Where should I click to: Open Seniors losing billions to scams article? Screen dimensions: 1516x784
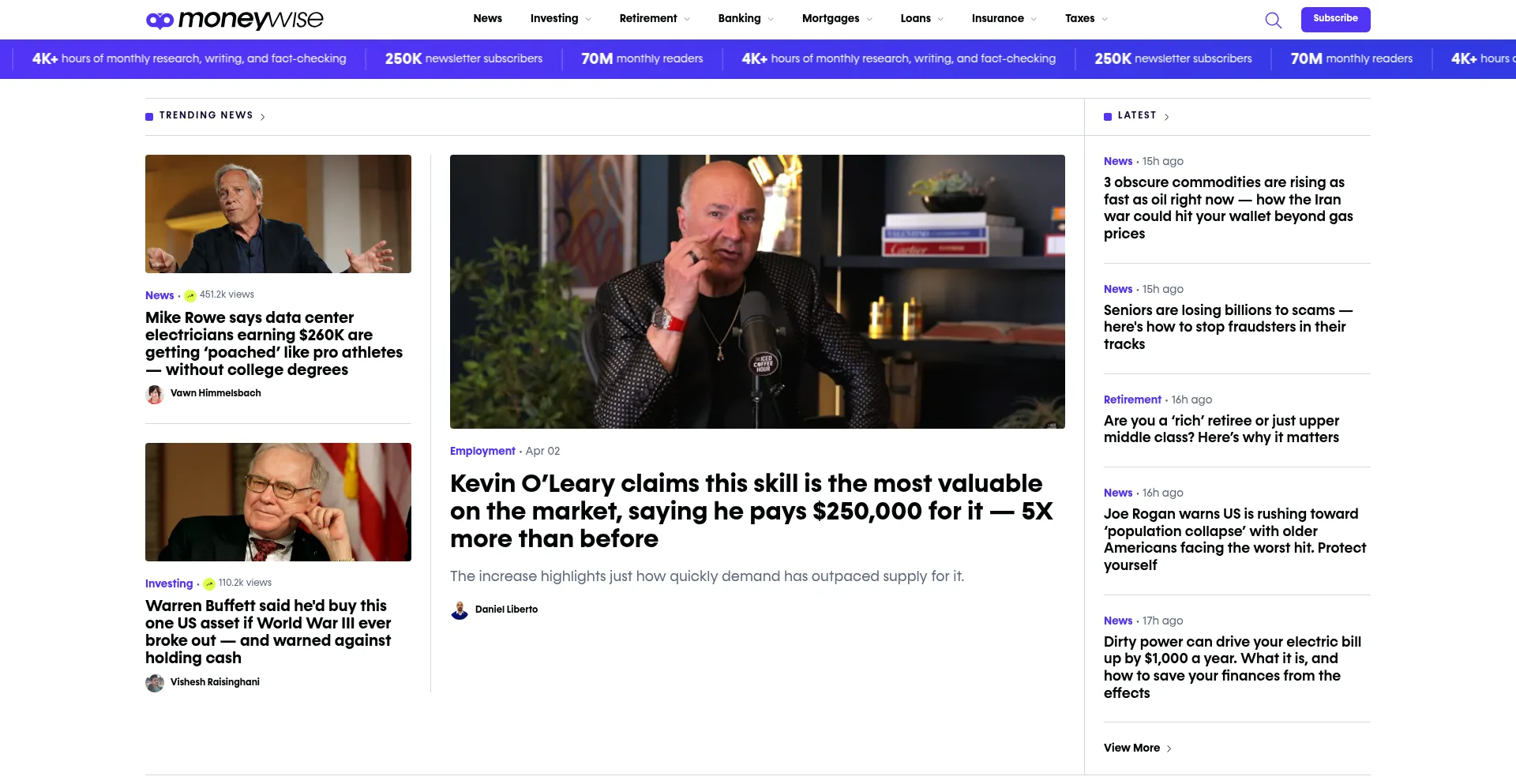[1229, 327]
